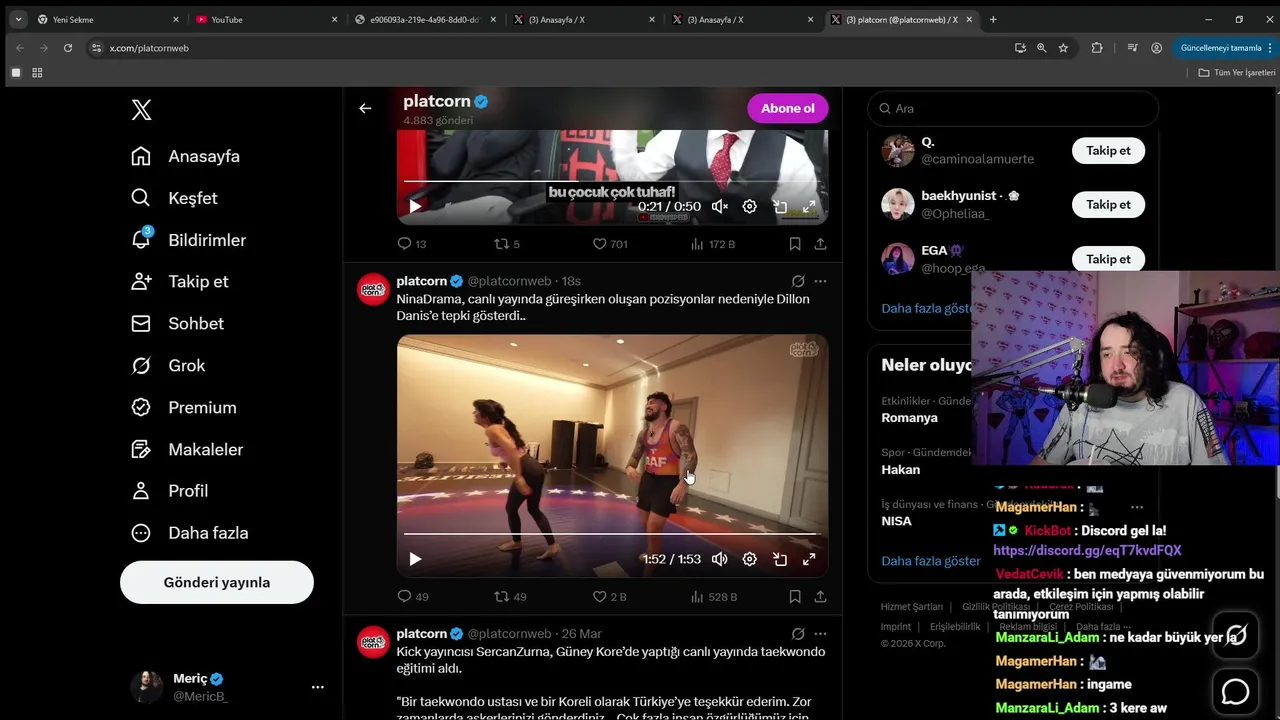Open the Hizmet Şartları footer link

pyautogui.click(x=912, y=607)
